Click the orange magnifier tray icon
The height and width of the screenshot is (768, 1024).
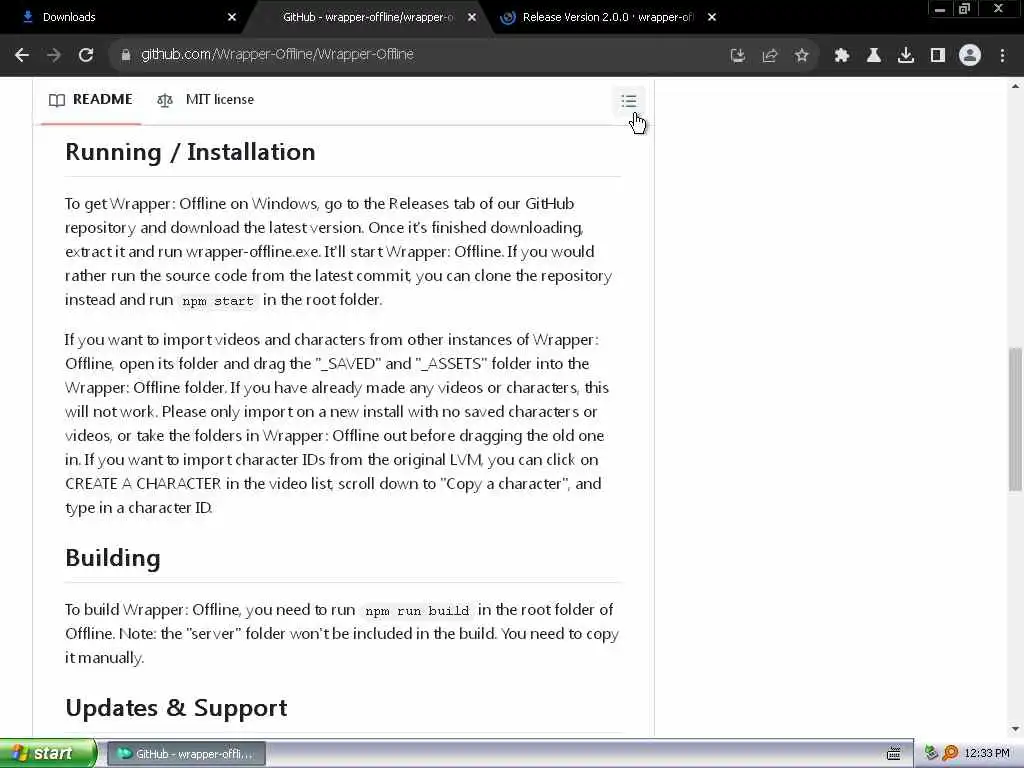tap(950, 754)
